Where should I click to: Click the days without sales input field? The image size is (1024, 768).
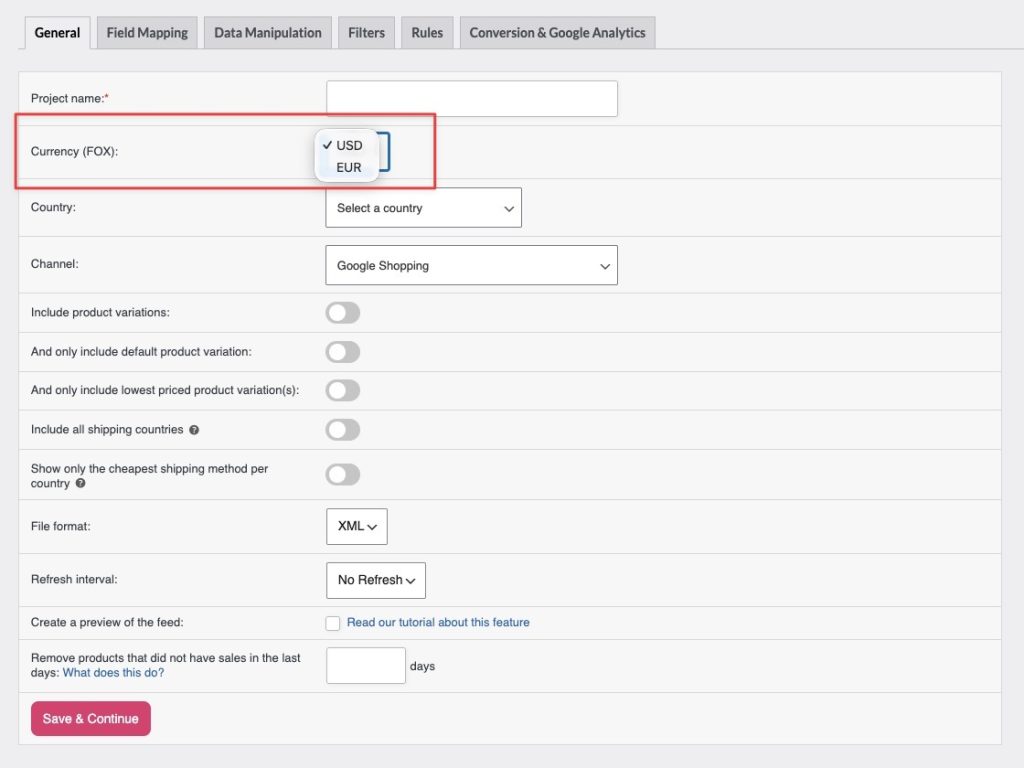pos(366,665)
